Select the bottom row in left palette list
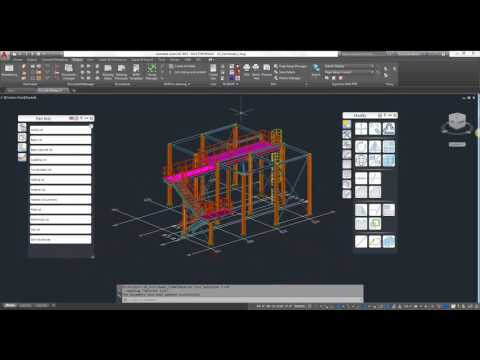 click(x=60, y=240)
